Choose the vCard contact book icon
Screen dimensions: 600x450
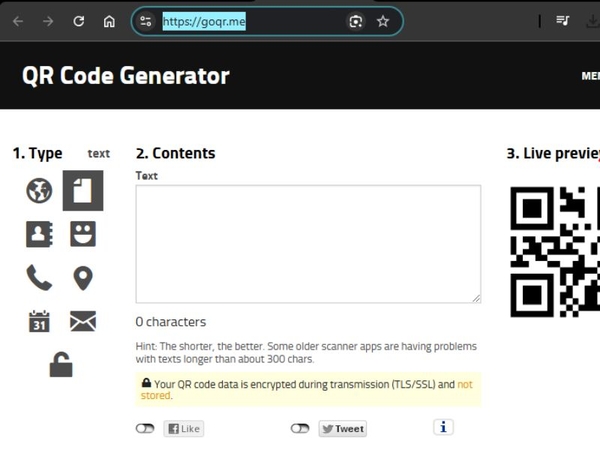coord(39,234)
